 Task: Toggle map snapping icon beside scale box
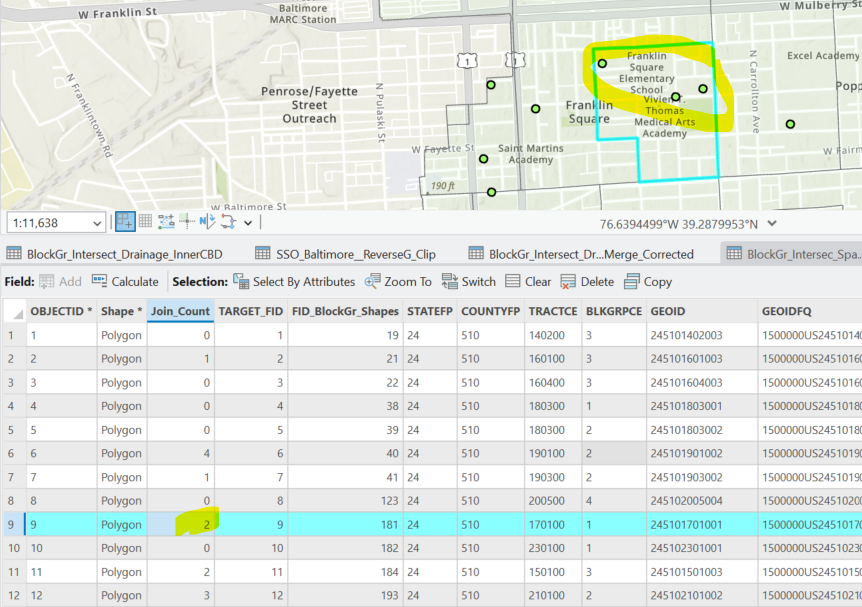click(125, 222)
